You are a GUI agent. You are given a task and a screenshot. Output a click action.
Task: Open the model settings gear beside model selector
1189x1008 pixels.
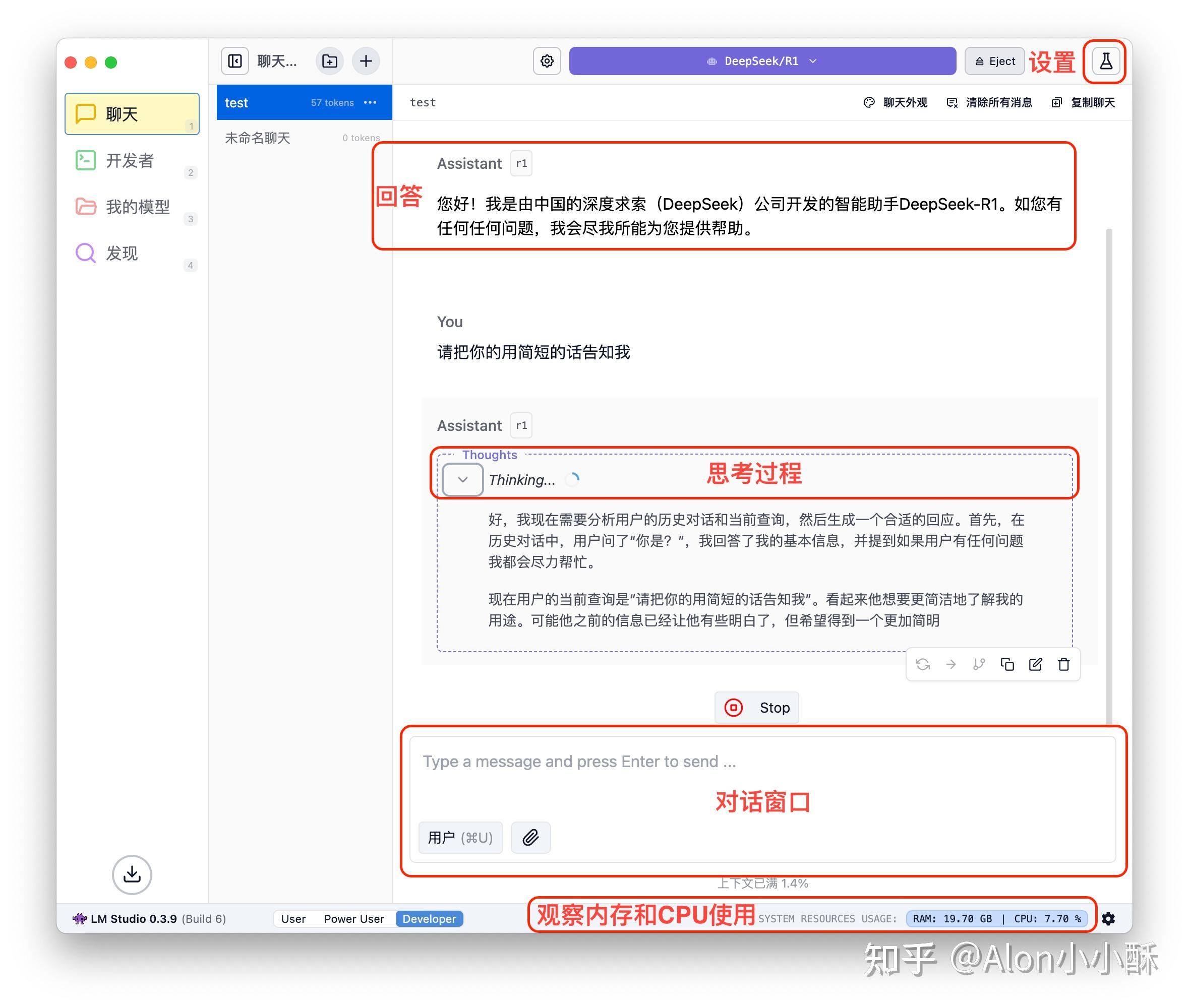(547, 60)
